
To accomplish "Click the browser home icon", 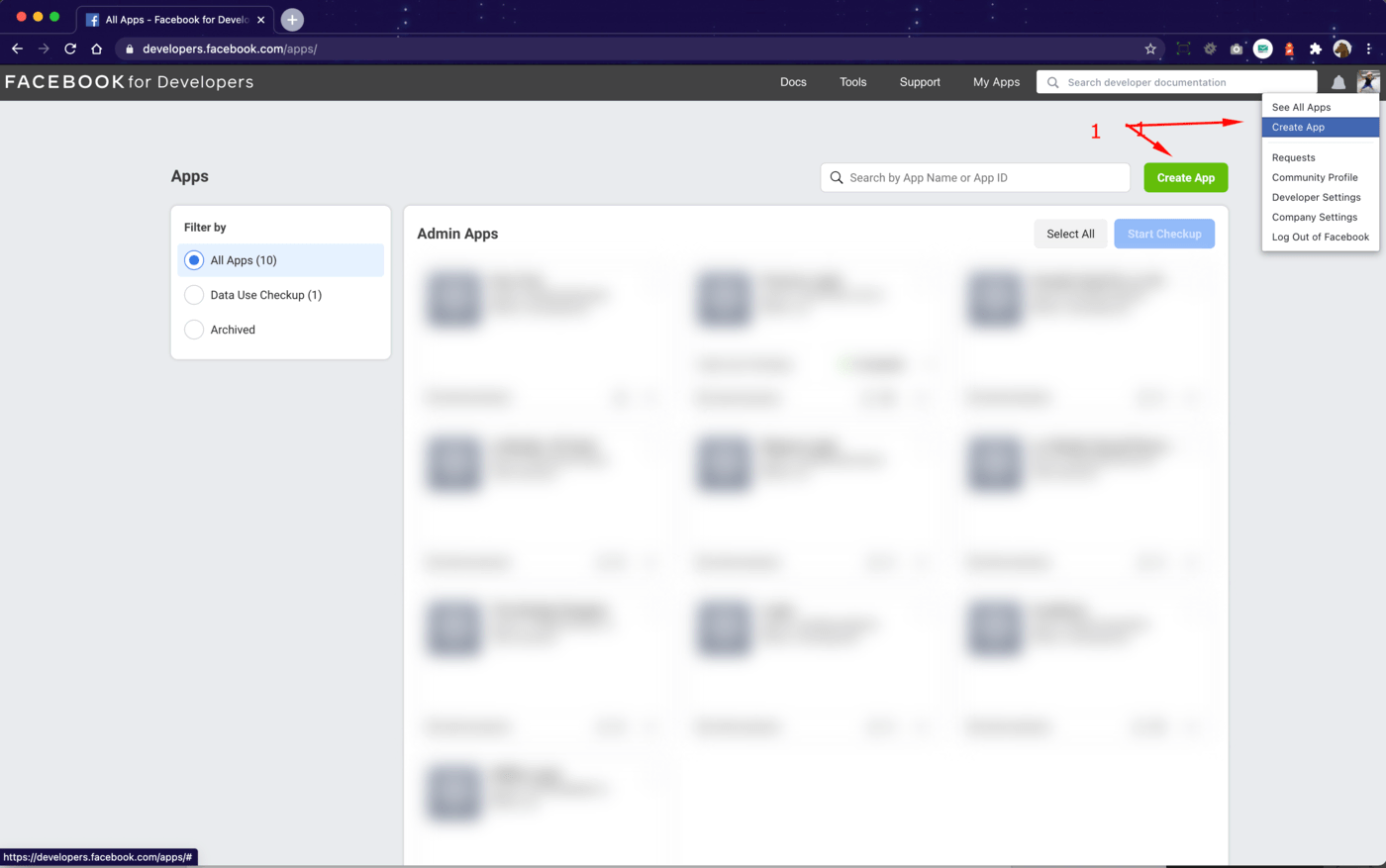I will (96, 48).
